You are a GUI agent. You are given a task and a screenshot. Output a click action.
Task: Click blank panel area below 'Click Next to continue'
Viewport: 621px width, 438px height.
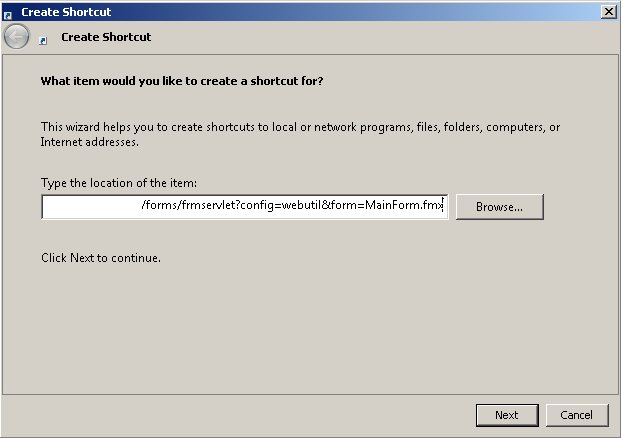click(300, 330)
